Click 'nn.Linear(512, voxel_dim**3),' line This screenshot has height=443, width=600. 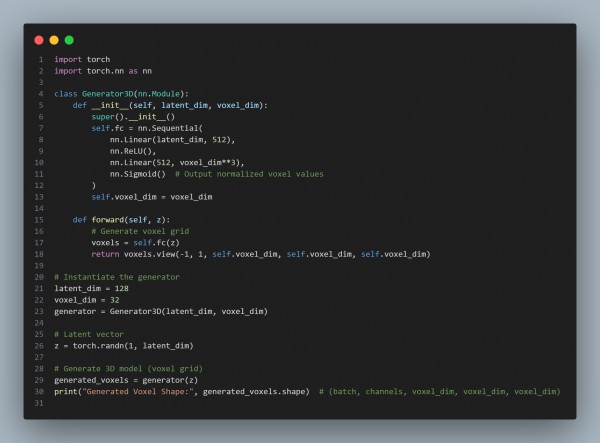click(x=177, y=163)
